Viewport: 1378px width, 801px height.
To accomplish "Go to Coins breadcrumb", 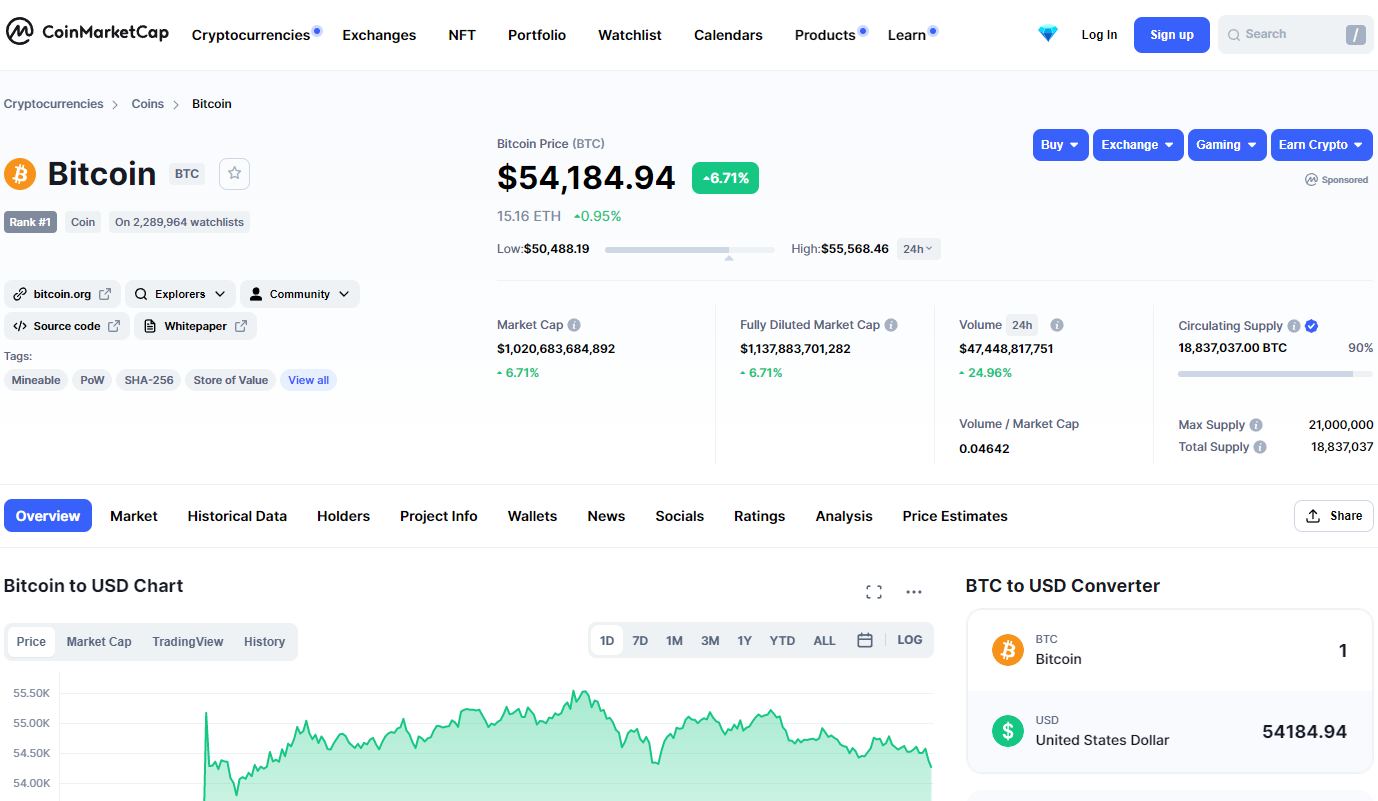I will 147,104.
